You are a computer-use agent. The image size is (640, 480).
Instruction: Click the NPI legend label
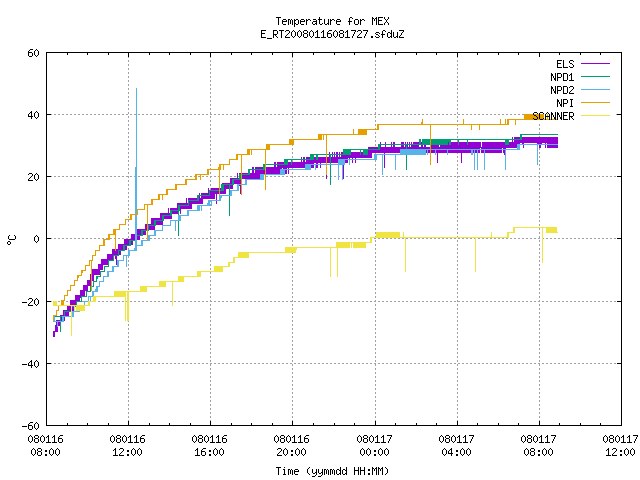(565, 103)
